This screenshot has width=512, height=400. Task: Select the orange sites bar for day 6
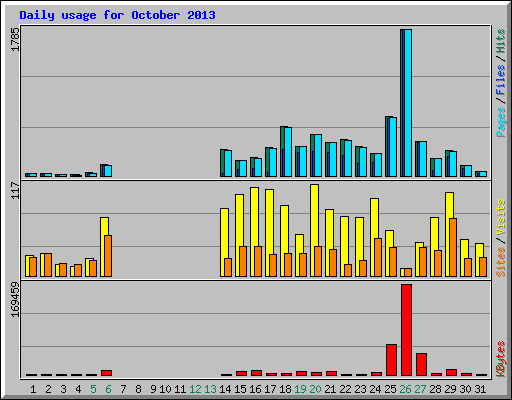pos(108,256)
